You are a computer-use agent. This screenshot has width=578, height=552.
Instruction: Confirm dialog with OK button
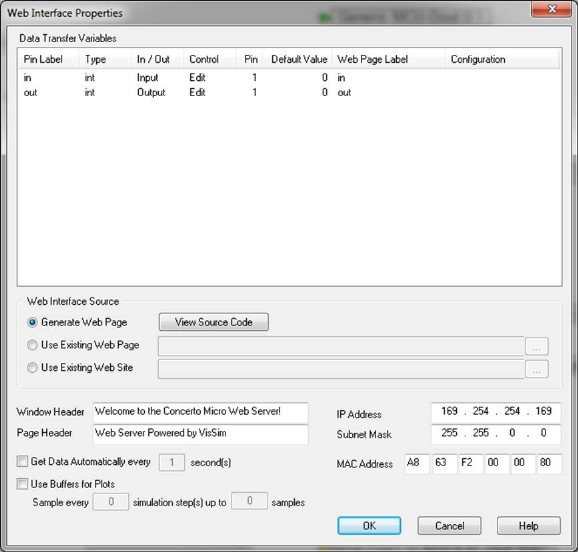click(369, 525)
